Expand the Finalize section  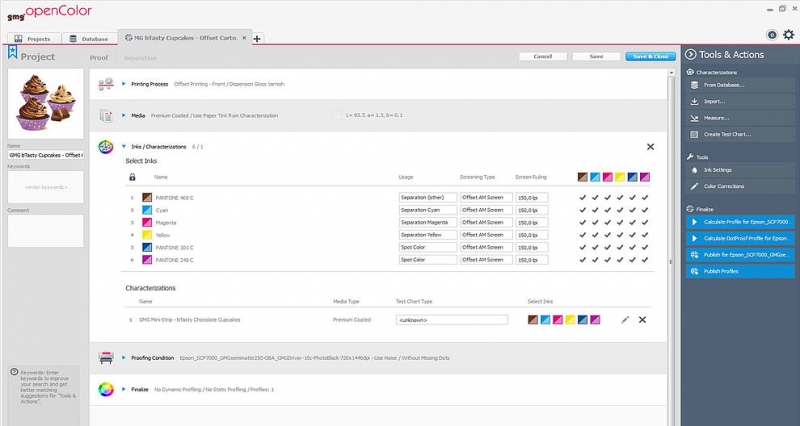point(123,389)
